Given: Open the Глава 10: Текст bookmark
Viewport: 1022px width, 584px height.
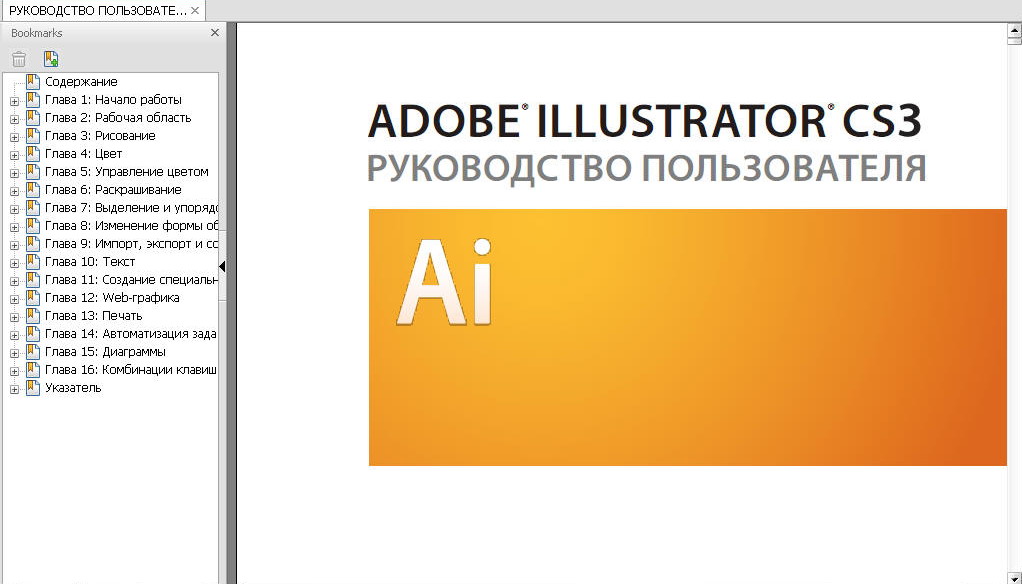Looking at the screenshot, I should pyautogui.click(x=90, y=261).
